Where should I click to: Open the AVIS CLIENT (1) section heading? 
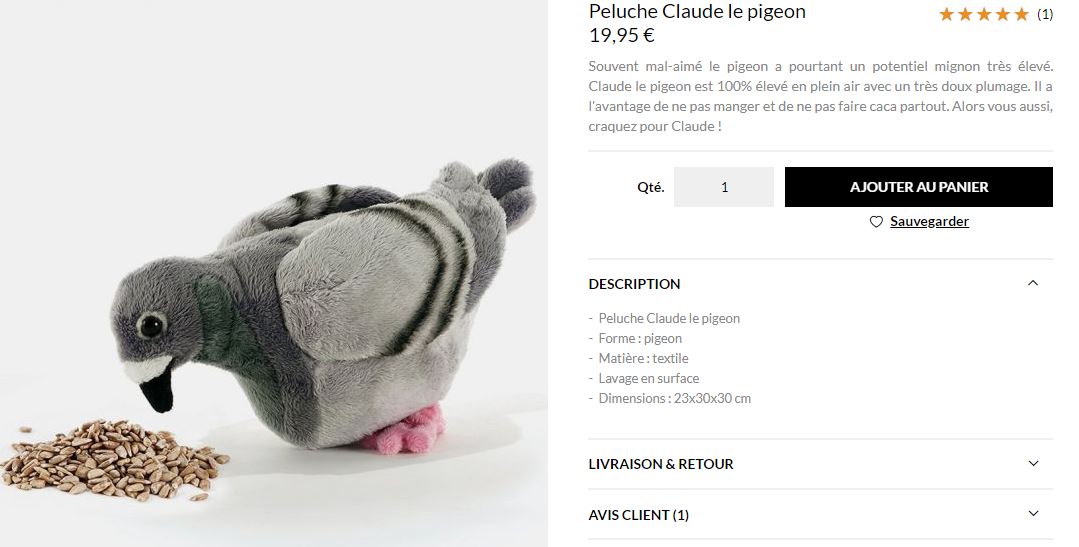(x=638, y=515)
